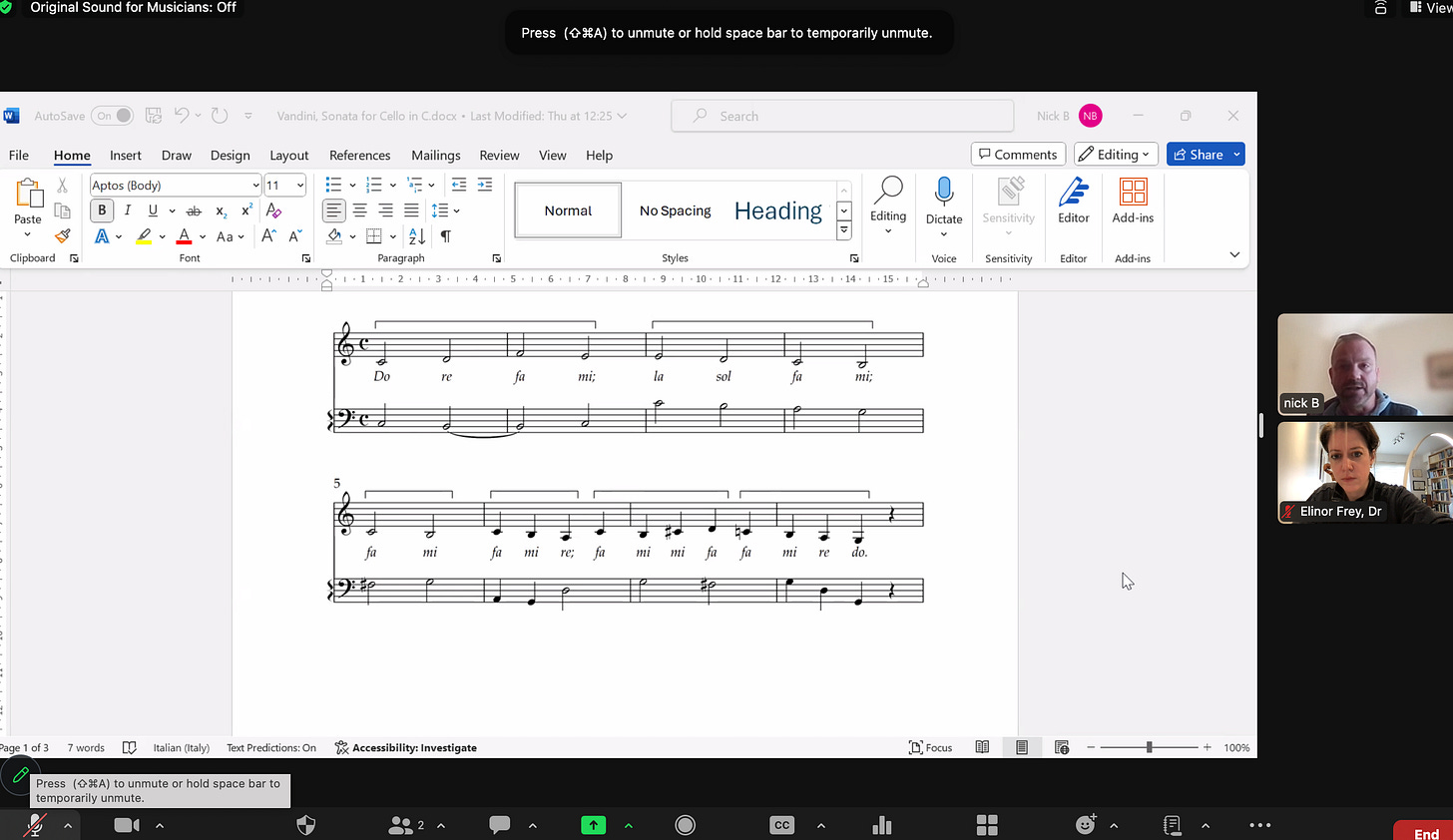Toggle Bold formatting button
This screenshot has height=840, width=1453.
[x=102, y=210]
